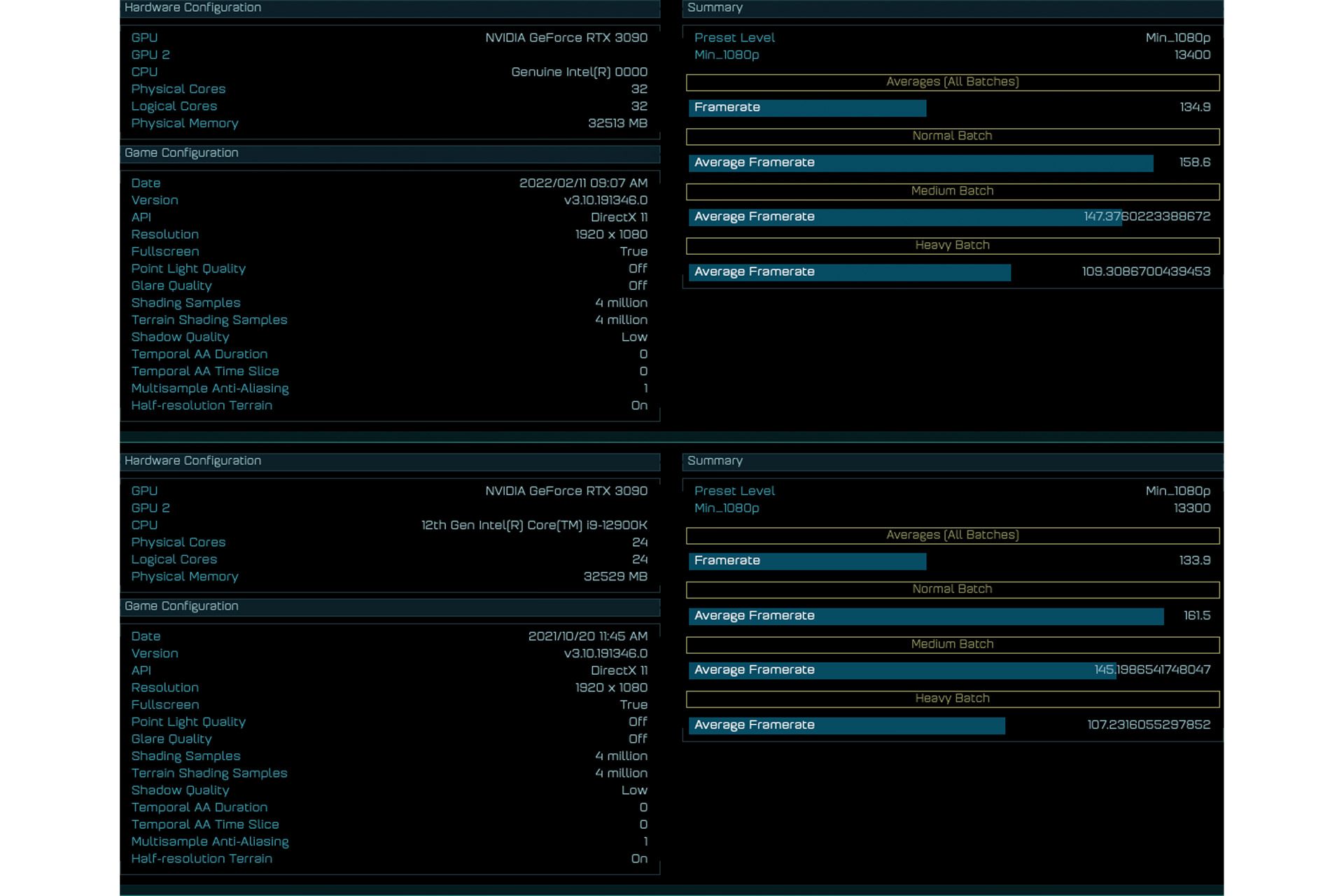Viewport: 1344px width, 896px height.
Task: Click the Medium Batch value 145.1986541748047
Action: pyautogui.click(x=1152, y=670)
